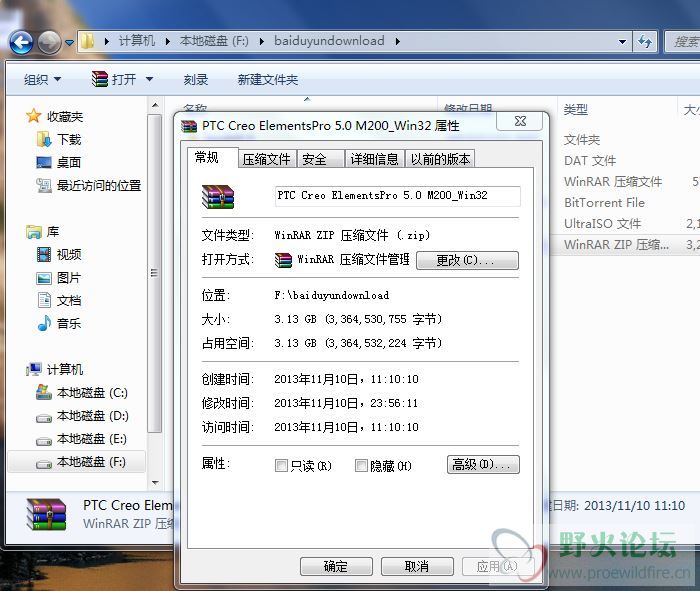Open 最近访问的位置 icon
Screen dimensions: 700x591
click(44, 185)
